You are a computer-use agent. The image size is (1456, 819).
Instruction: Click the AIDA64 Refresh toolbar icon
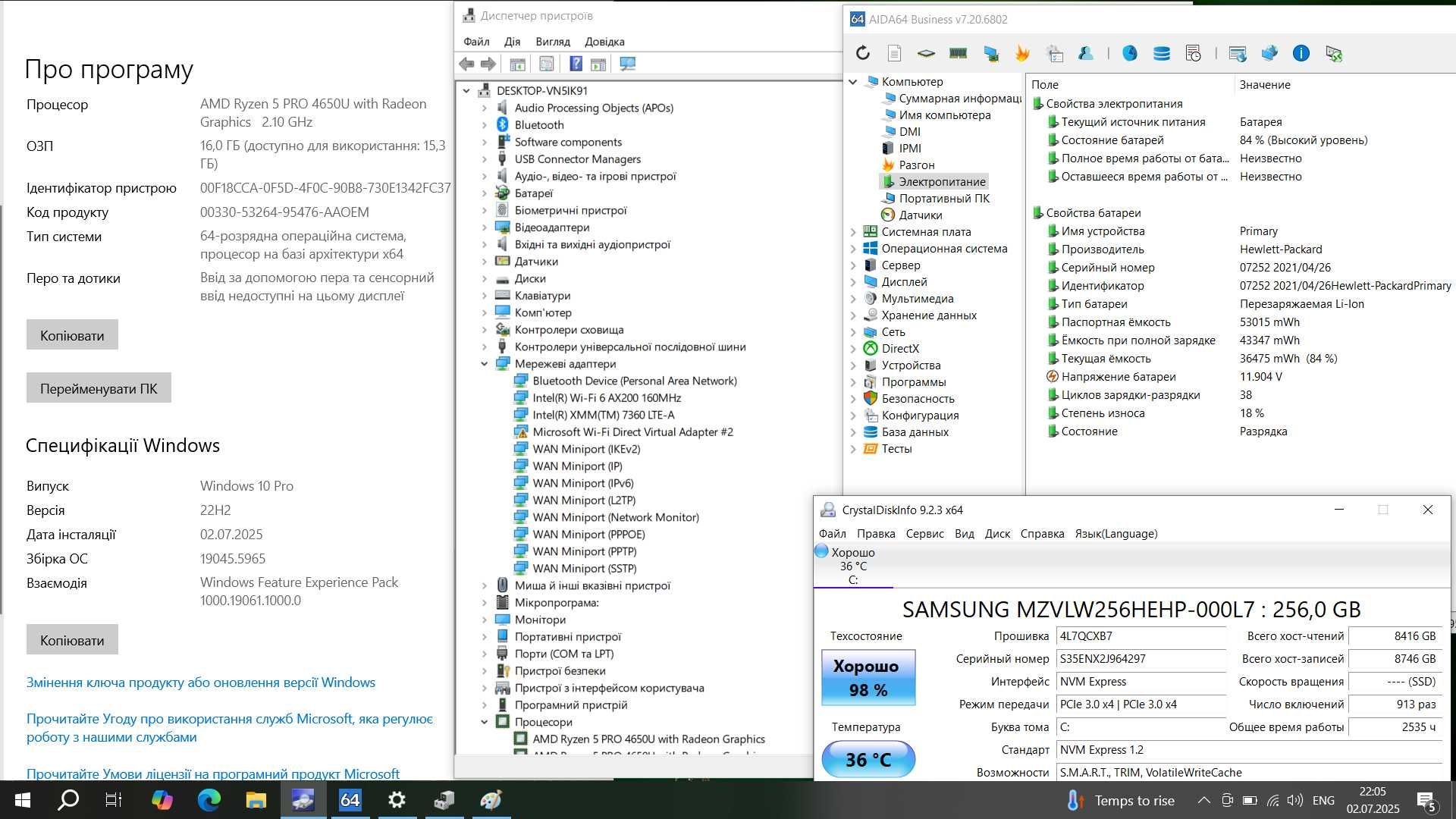point(862,53)
